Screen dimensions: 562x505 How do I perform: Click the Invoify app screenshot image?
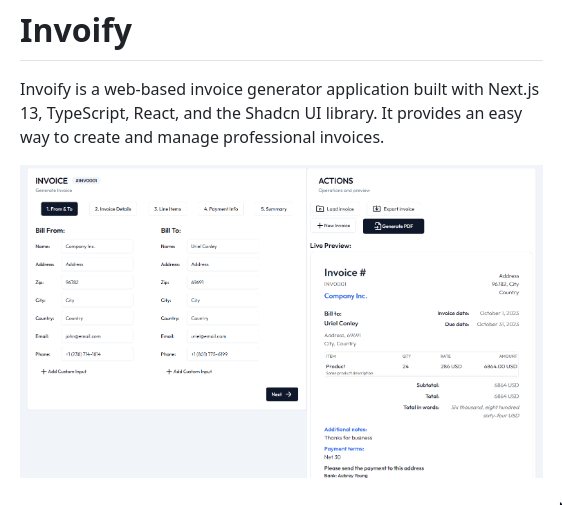281,321
